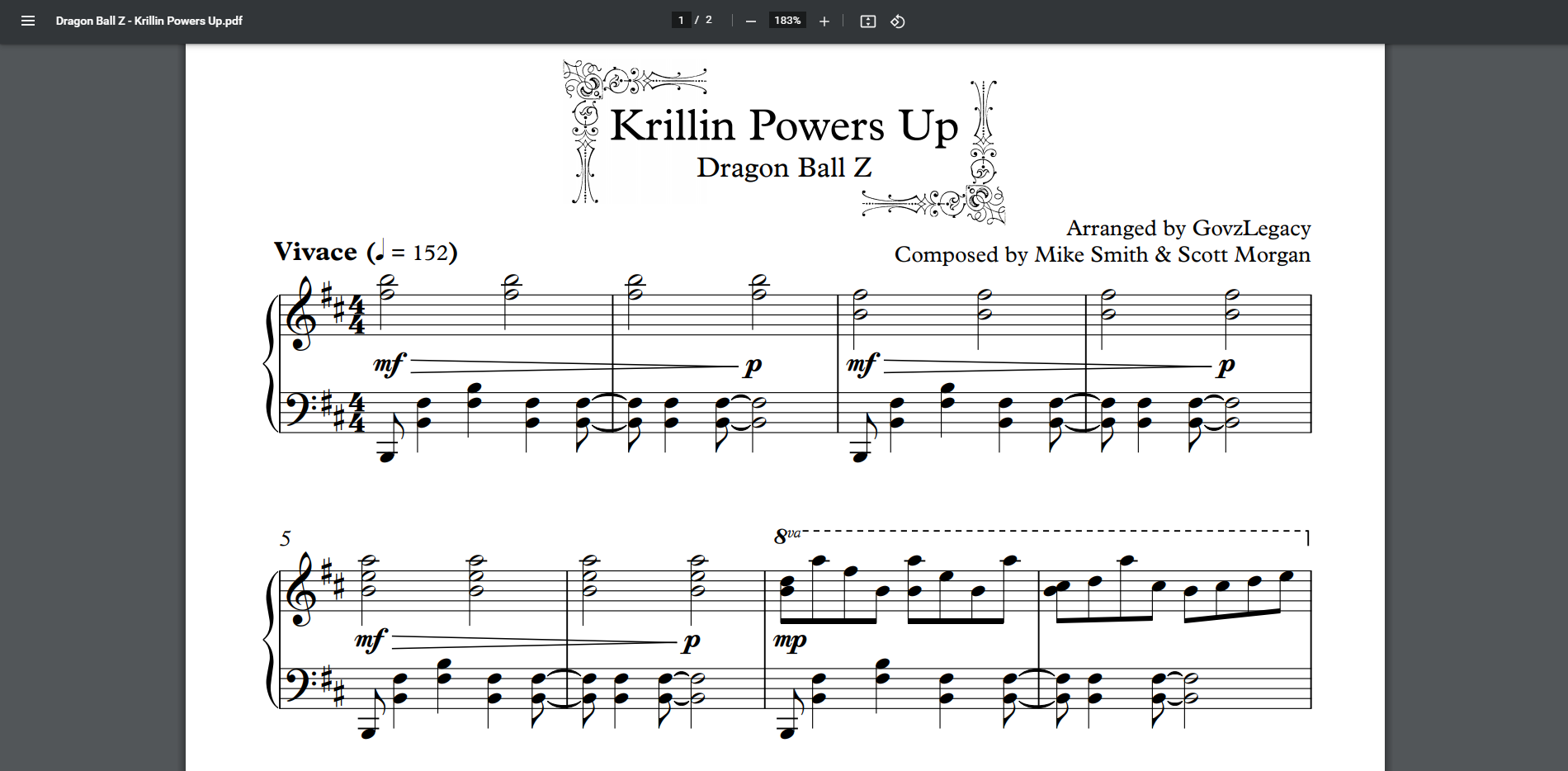
Task: Click the 'mp' dynamic marking
Action: click(790, 641)
